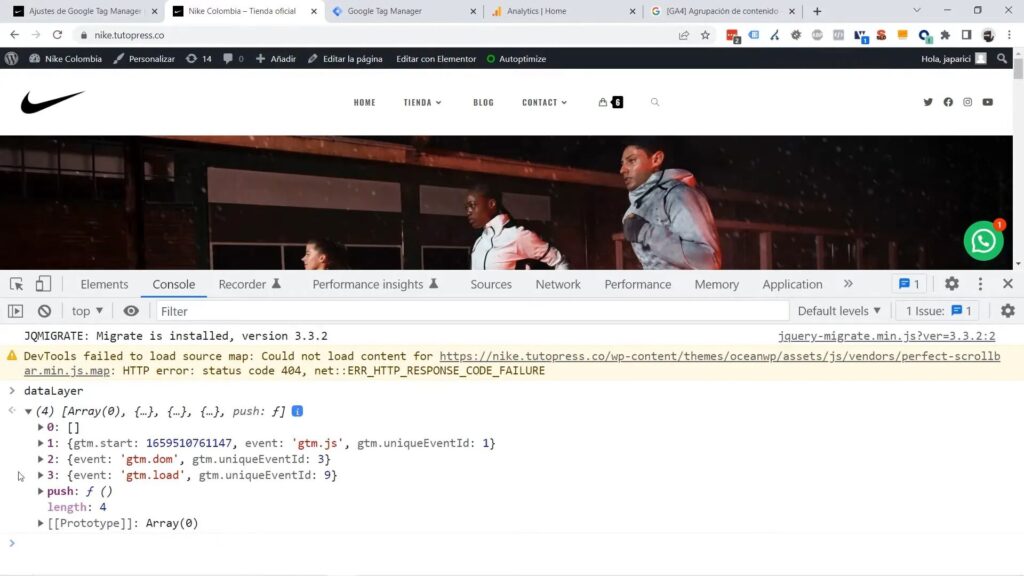The height and width of the screenshot is (576, 1024).
Task: Switch to Analytics | Home browser tab
Action: (563, 11)
